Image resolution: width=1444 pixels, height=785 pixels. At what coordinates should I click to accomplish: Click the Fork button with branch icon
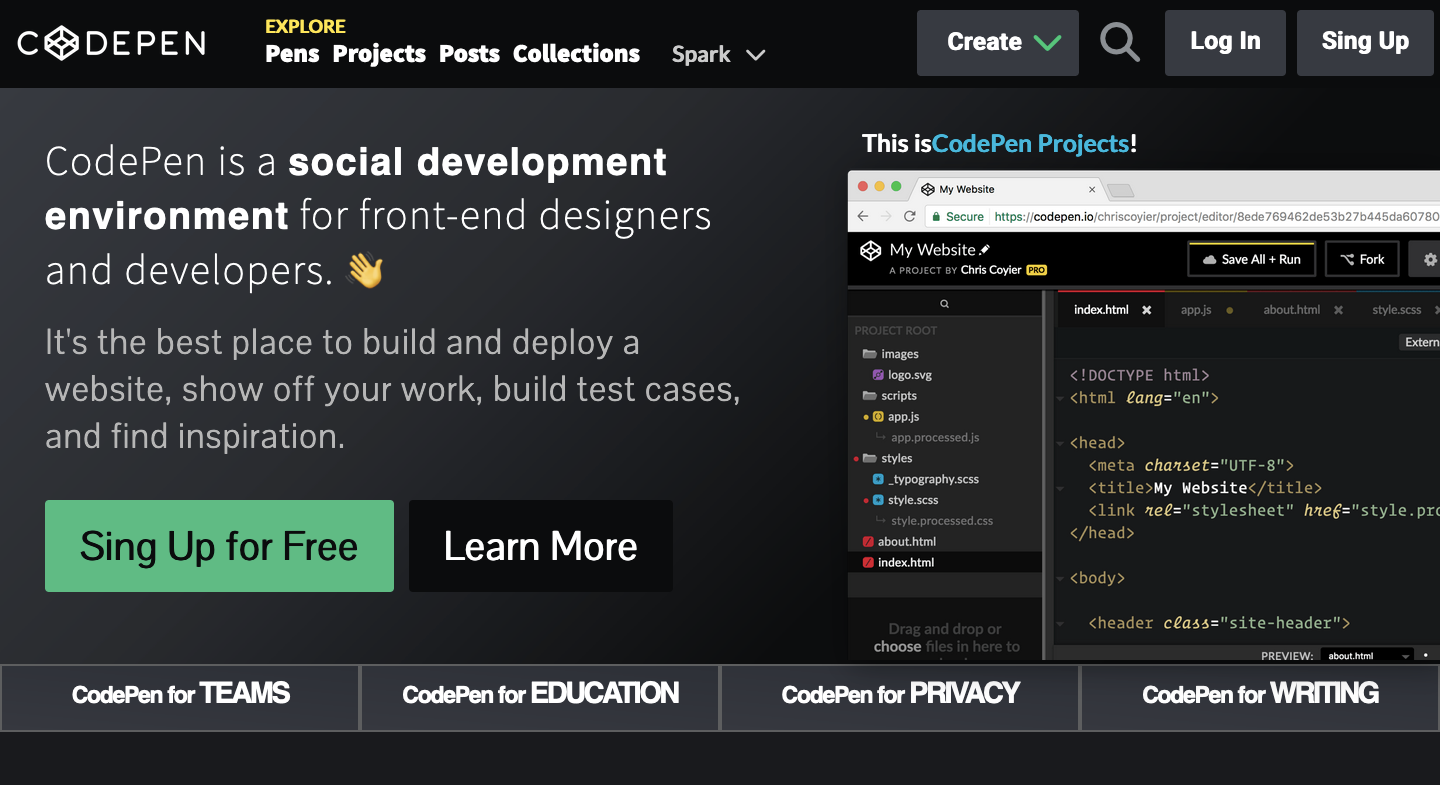pyautogui.click(x=1362, y=258)
